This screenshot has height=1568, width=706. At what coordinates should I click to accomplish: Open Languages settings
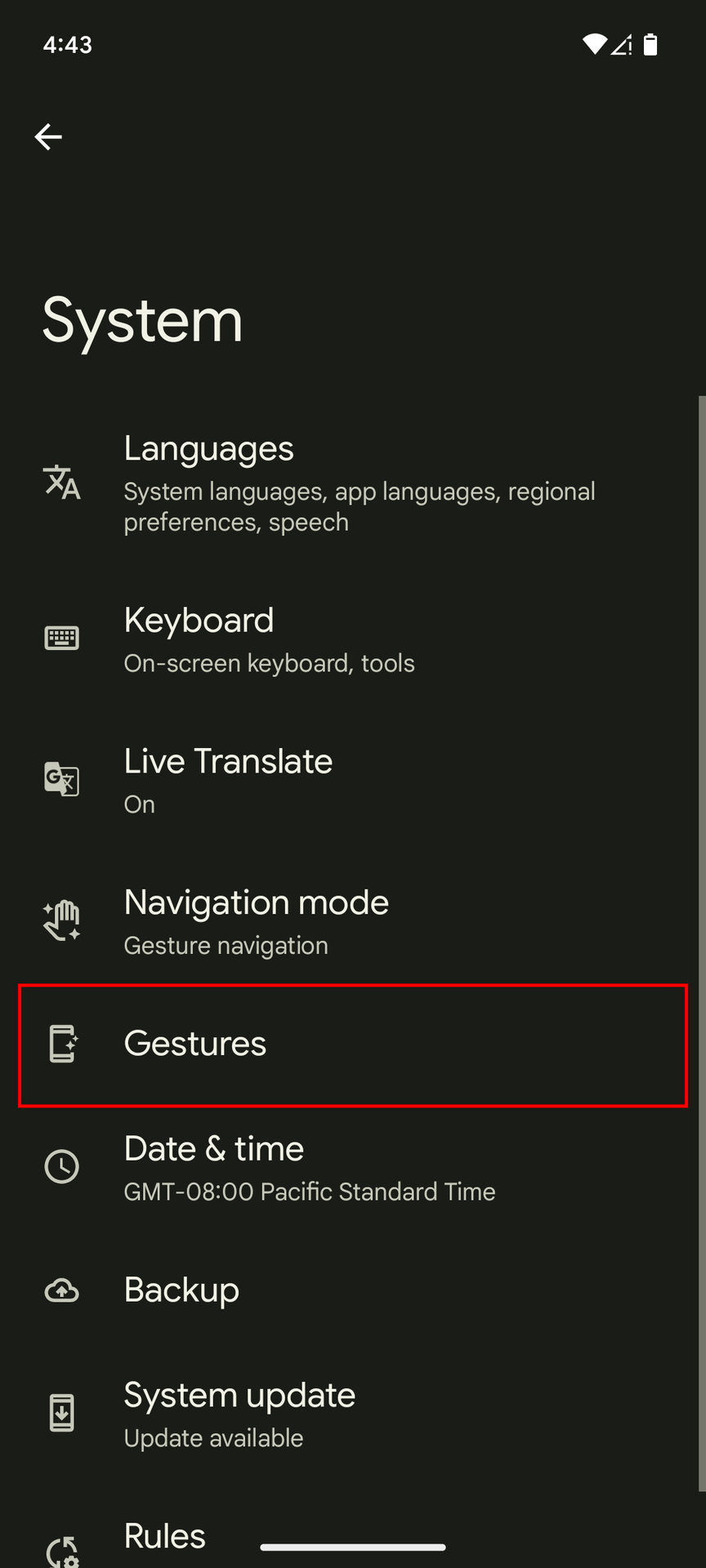tap(360, 483)
